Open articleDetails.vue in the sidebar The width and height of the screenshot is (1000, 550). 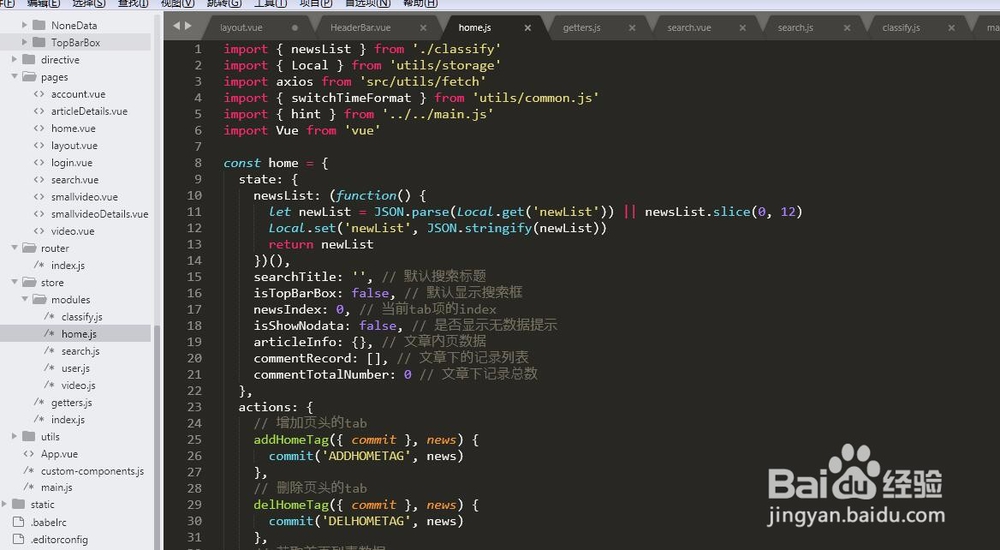(x=89, y=111)
